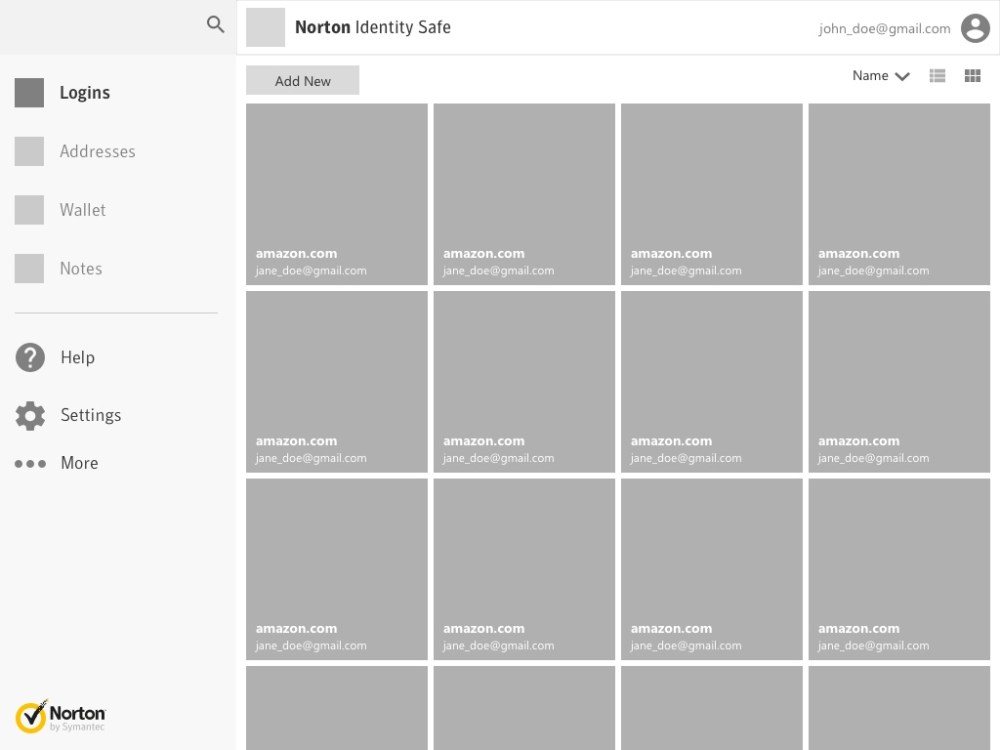
Task: Open the first amazon.com login card in top row
Action: [337, 194]
